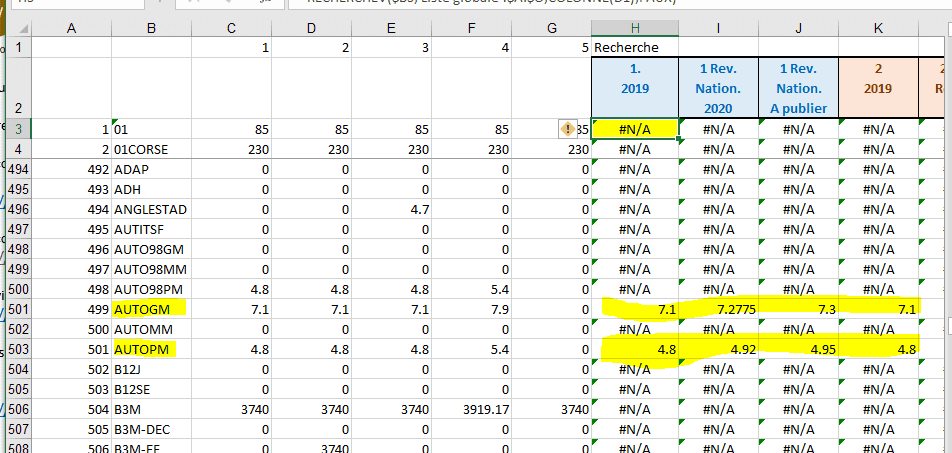This screenshot has width=952, height=453.
Task: Click the error warning icon beside row 3
Action: tap(568, 129)
